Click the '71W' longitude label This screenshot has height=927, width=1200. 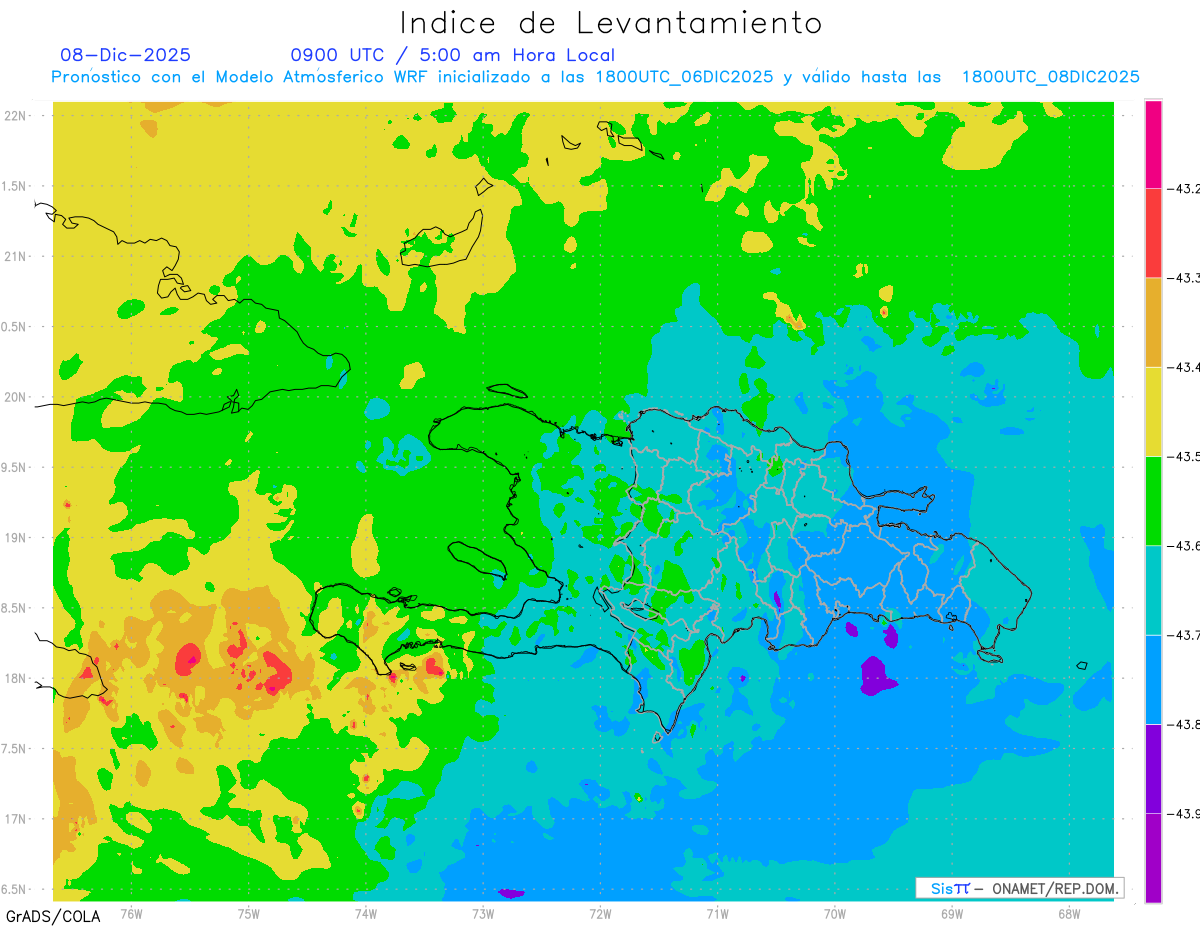pos(717,913)
